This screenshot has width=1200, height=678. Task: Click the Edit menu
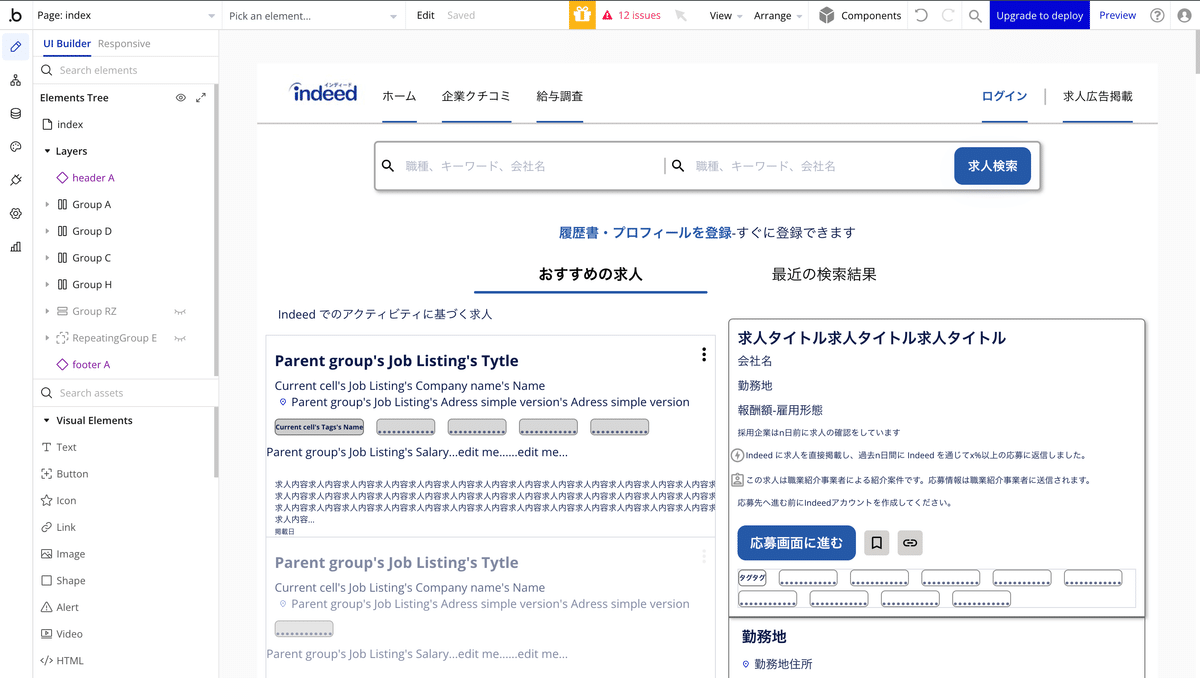[425, 15]
